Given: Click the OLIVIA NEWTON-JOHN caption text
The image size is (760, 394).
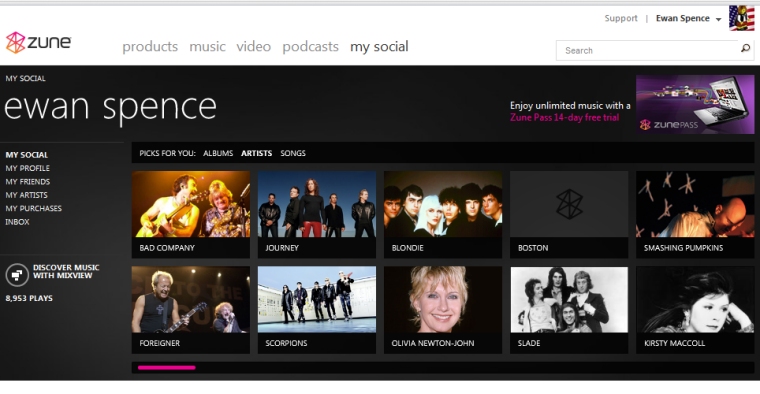Looking at the screenshot, I should coord(433,343).
